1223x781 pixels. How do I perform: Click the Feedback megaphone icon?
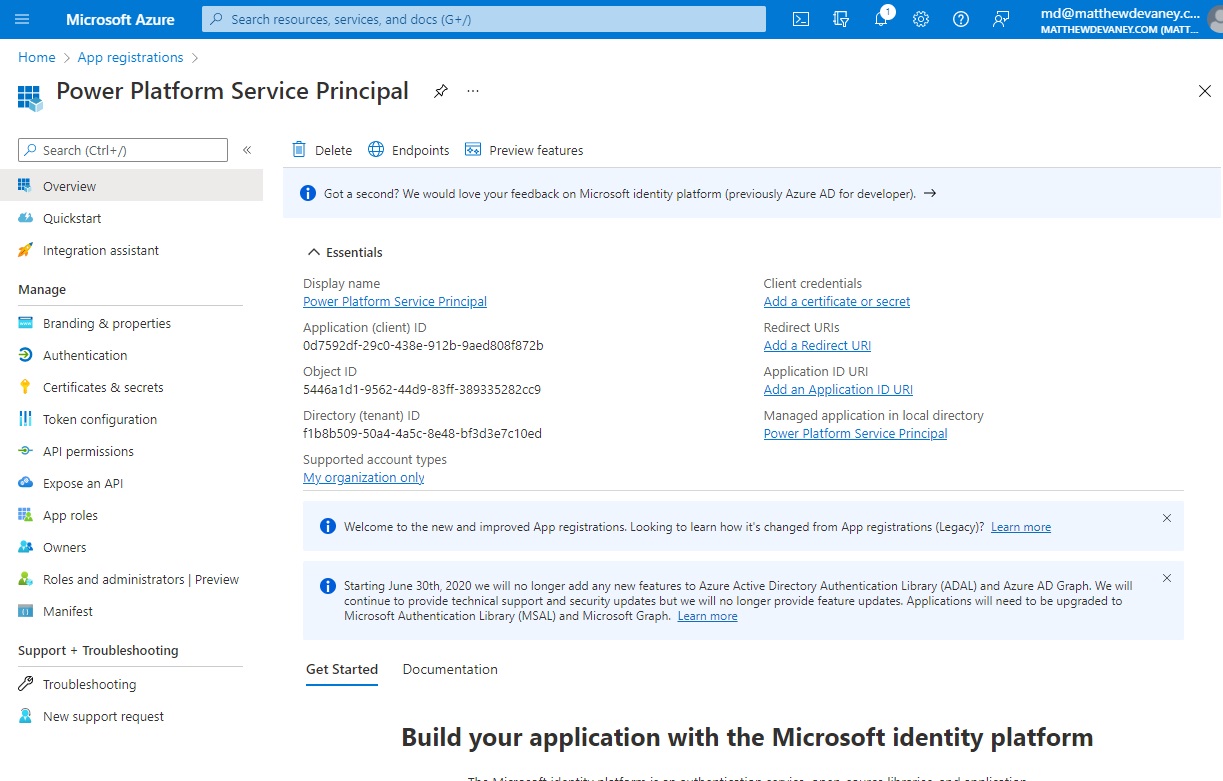pos(1000,18)
